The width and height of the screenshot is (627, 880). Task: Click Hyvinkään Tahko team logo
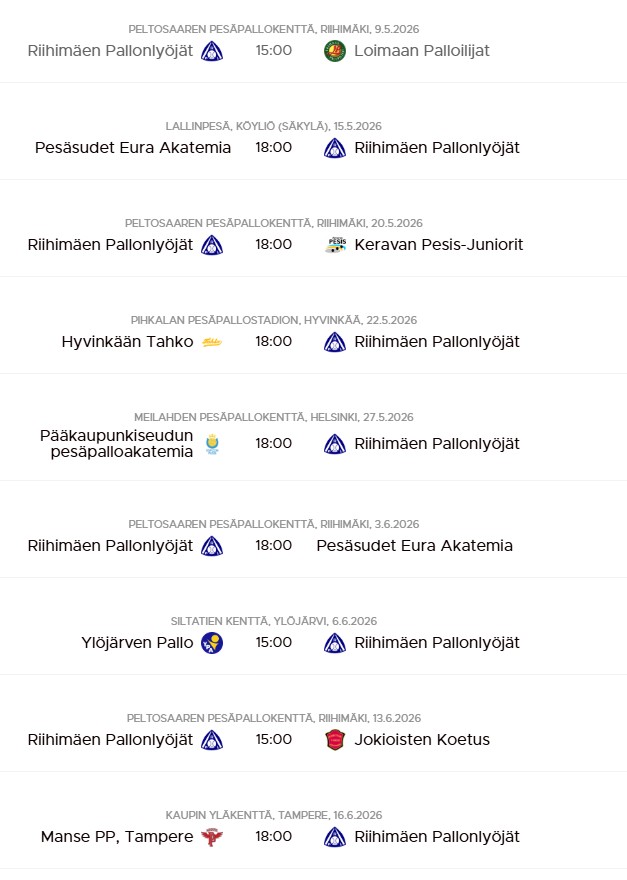212,342
